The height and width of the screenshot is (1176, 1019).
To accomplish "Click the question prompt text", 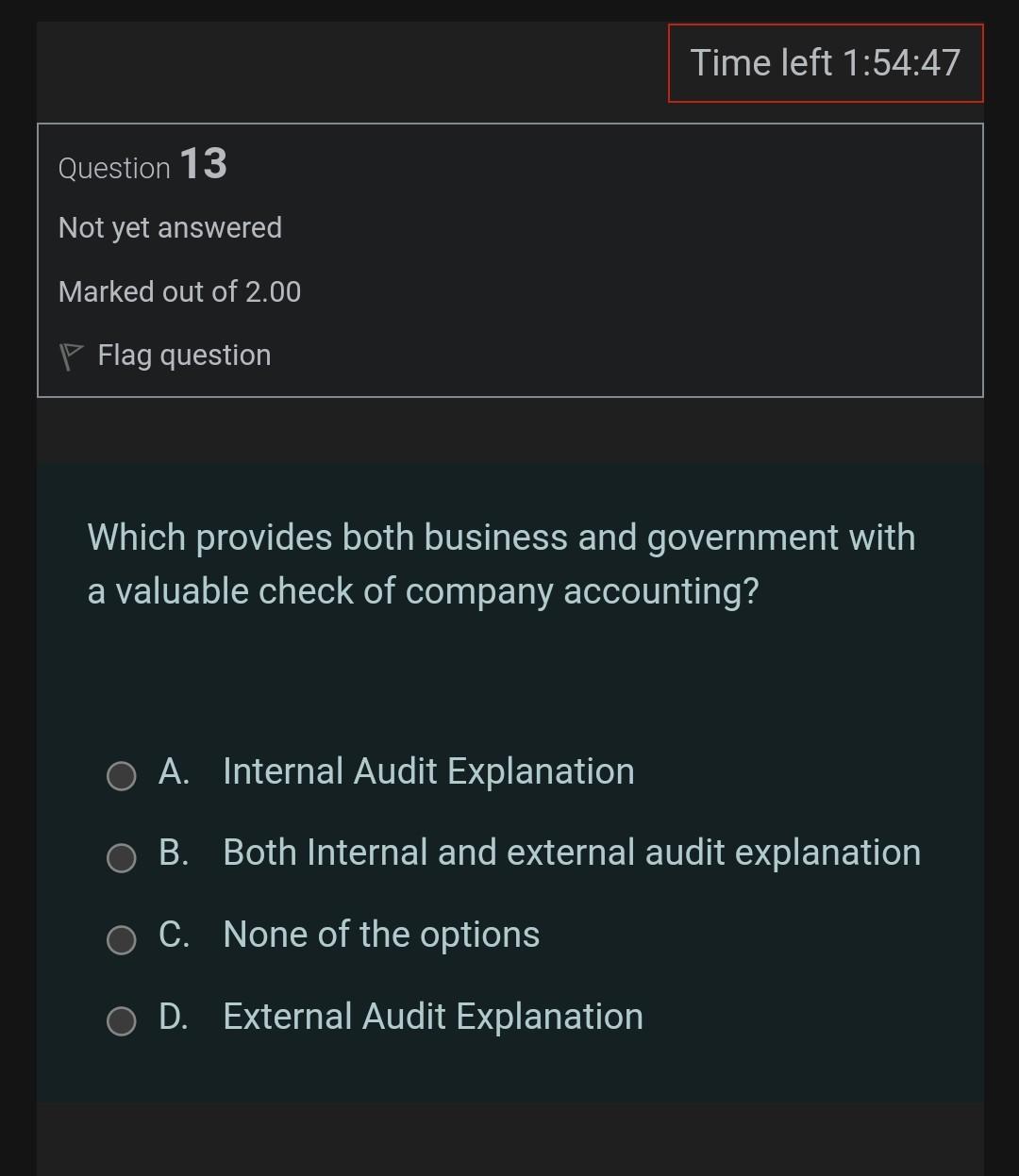I will tap(501, 563).
